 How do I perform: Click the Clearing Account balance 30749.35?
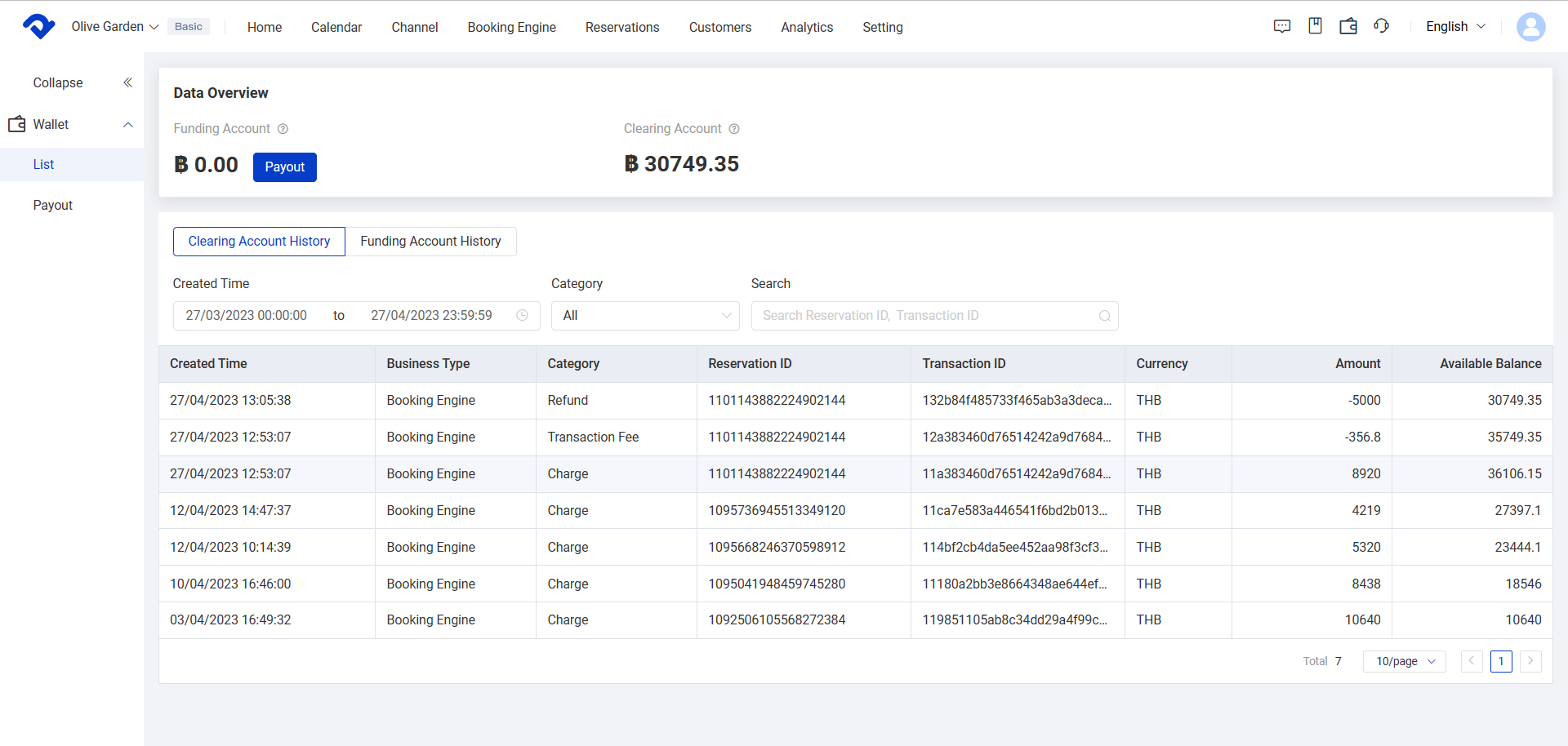click(681, 164)
